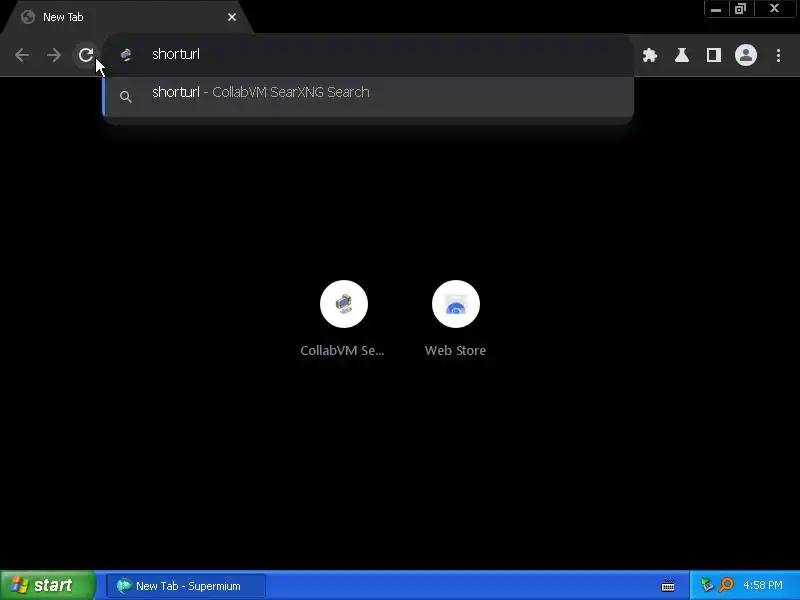Open the Windows start menu
This screenshot has width=800, height=600.
tap(47, 585)
